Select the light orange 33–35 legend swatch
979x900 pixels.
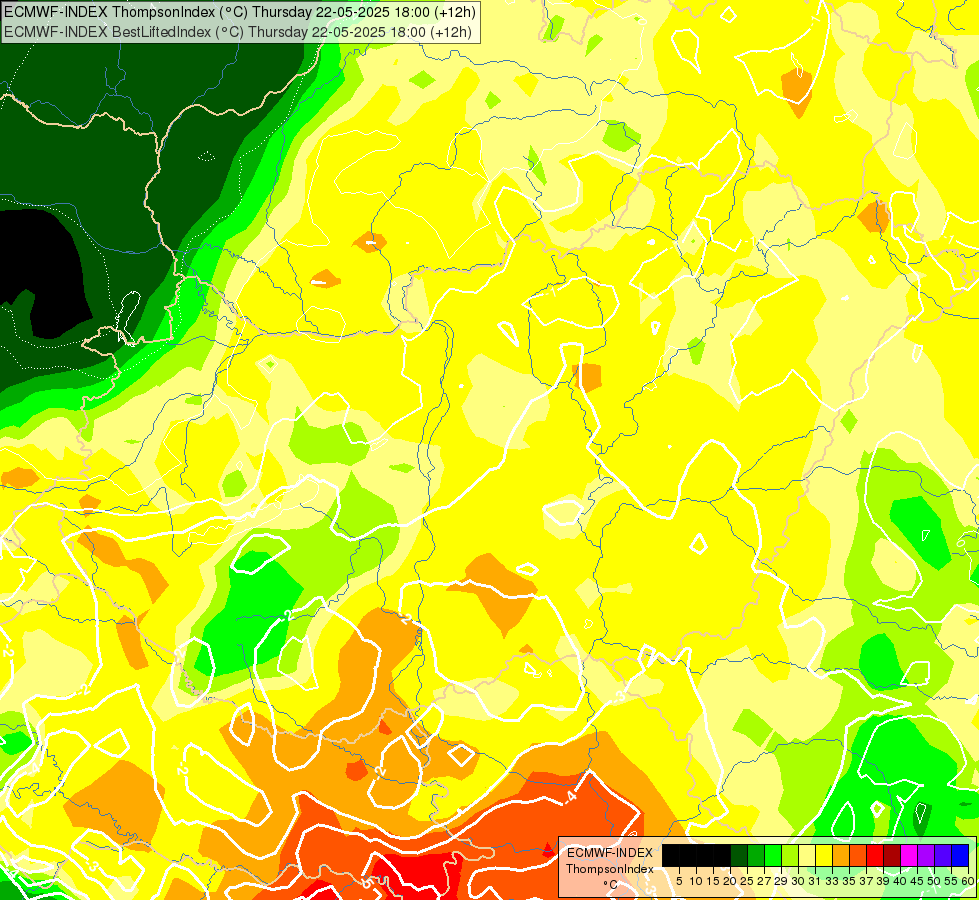841,855
